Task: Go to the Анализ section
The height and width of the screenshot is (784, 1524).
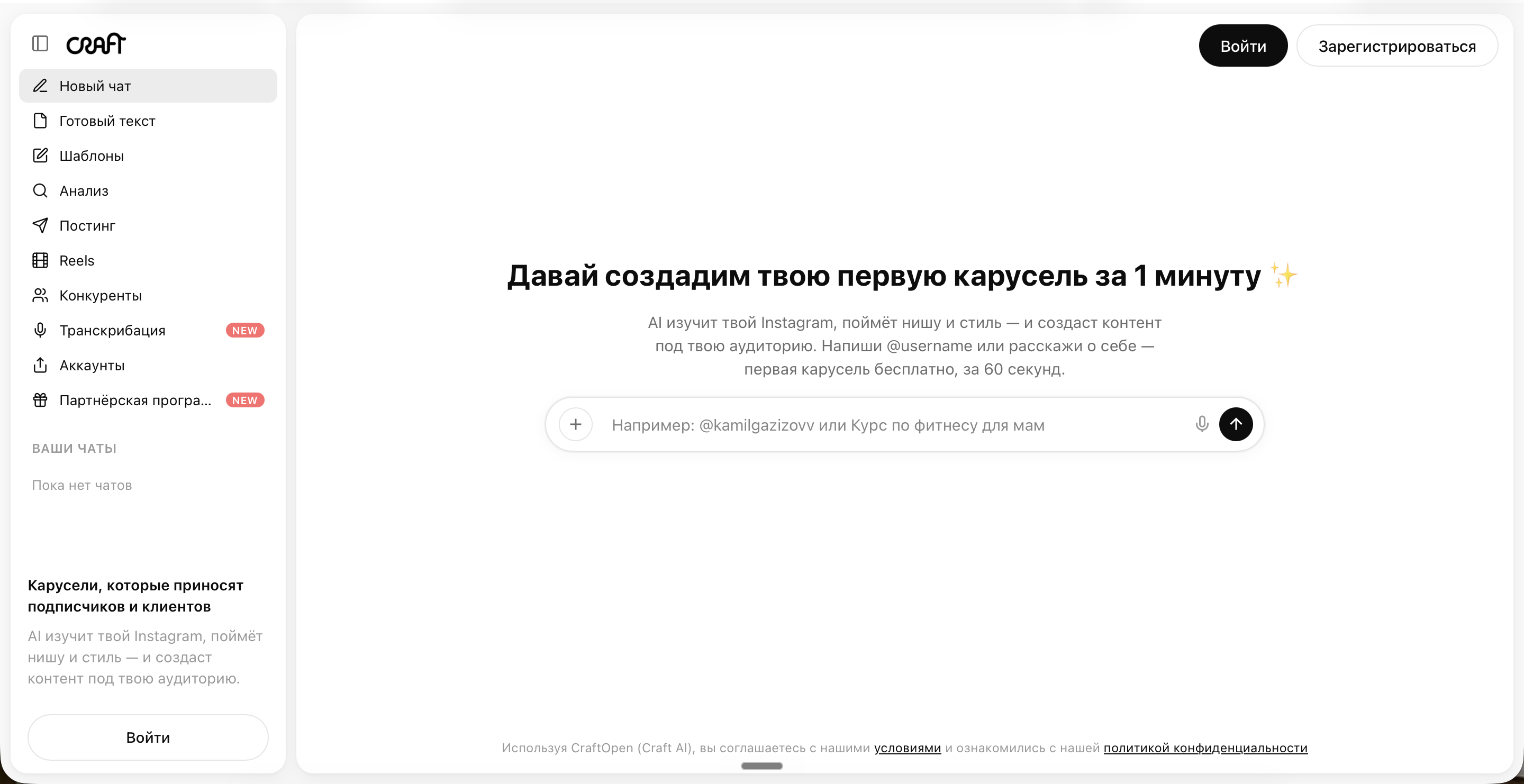Action: pos(148,190)
